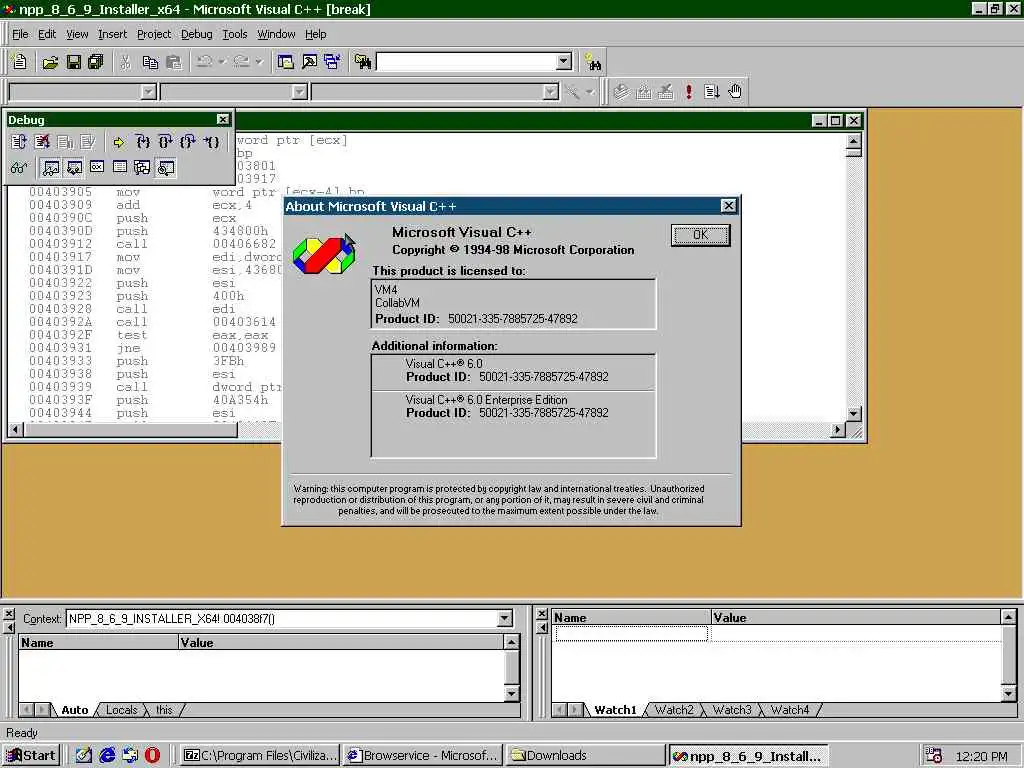Click the Apply Code Changes icon
Screen dimensions: 1024x768
point(88,142)
